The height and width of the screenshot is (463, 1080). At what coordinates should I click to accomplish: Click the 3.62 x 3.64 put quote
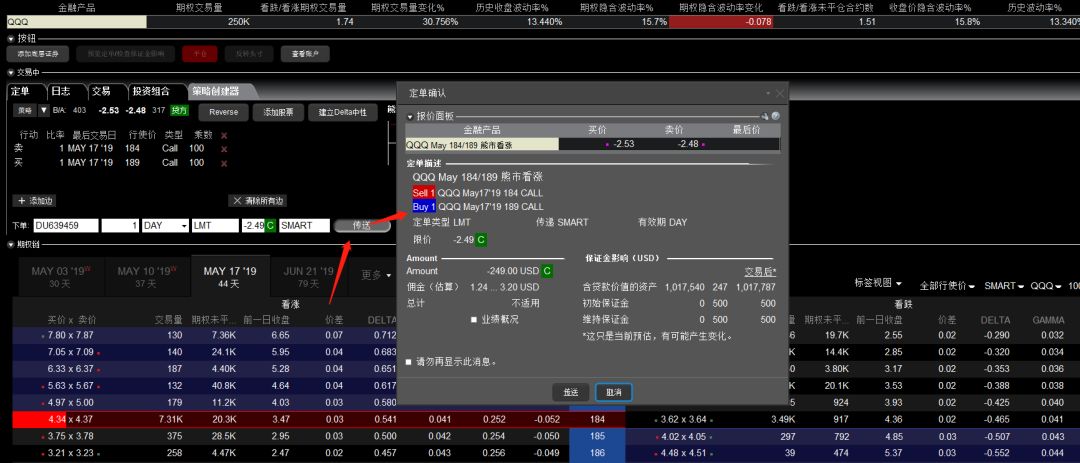coord(683,419)
